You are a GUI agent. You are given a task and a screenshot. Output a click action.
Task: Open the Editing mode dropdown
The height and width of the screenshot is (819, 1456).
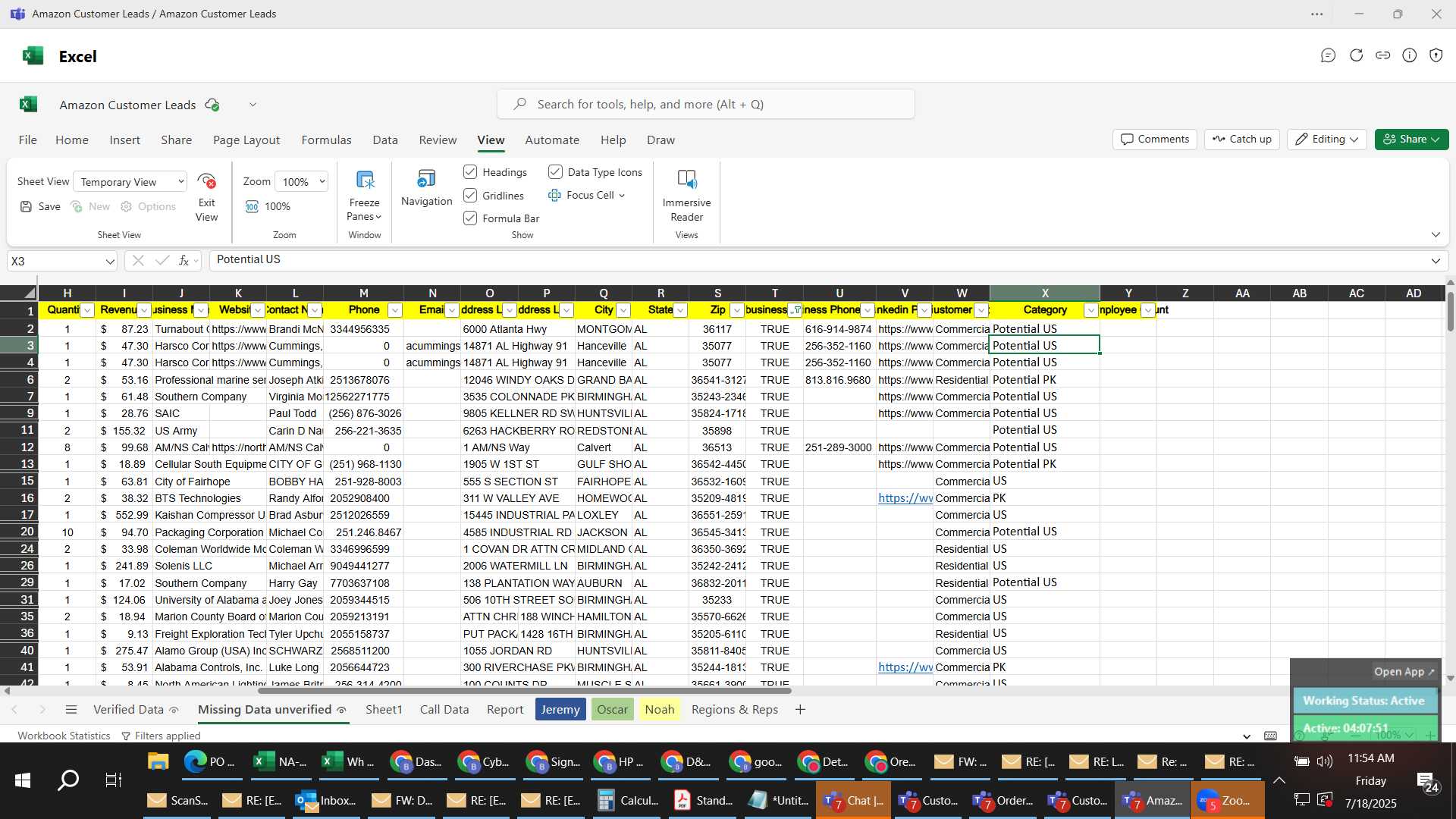click(1326, 139)
